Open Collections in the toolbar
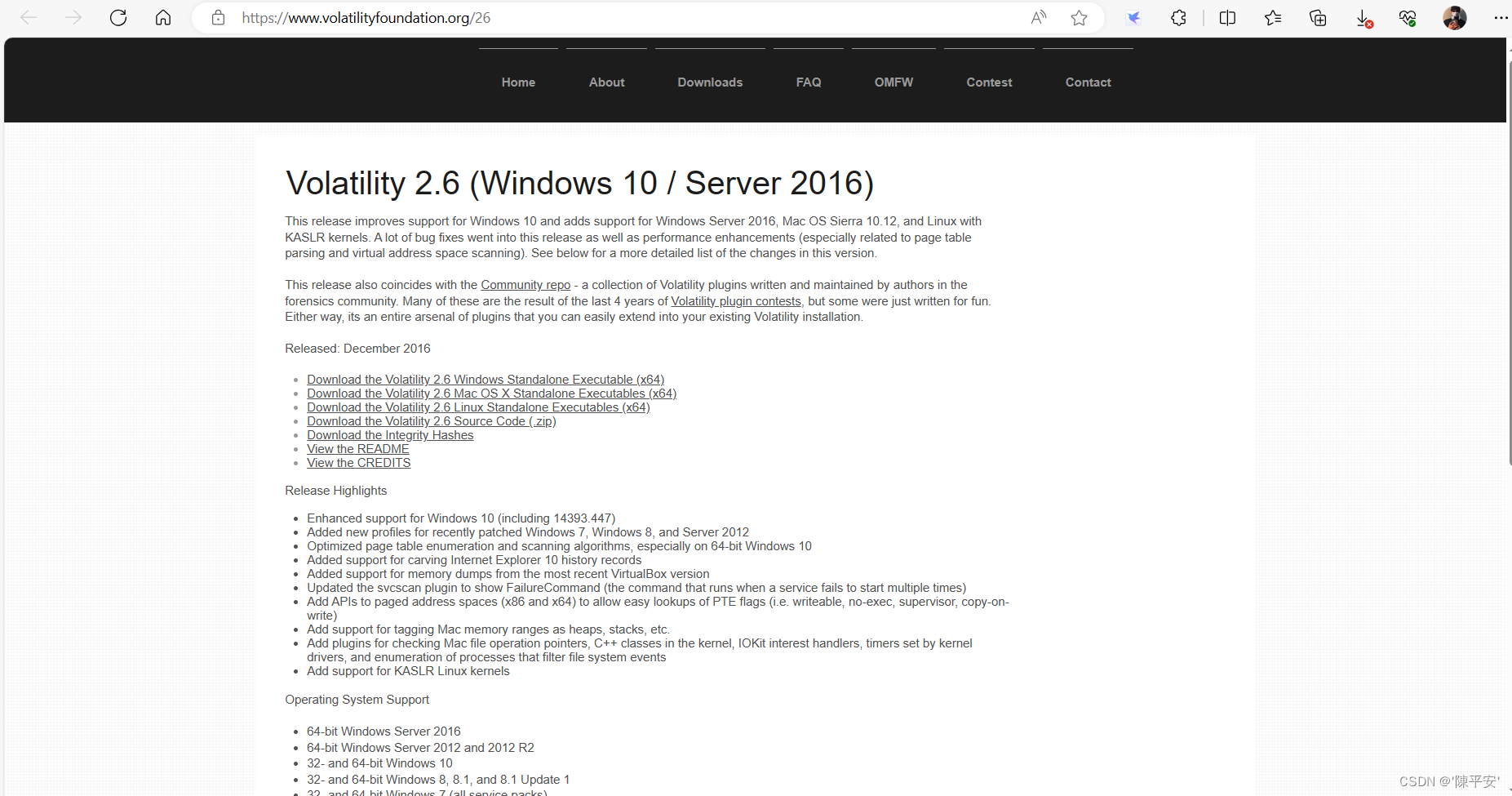1512x796 pixels. tap(1318, 17)
